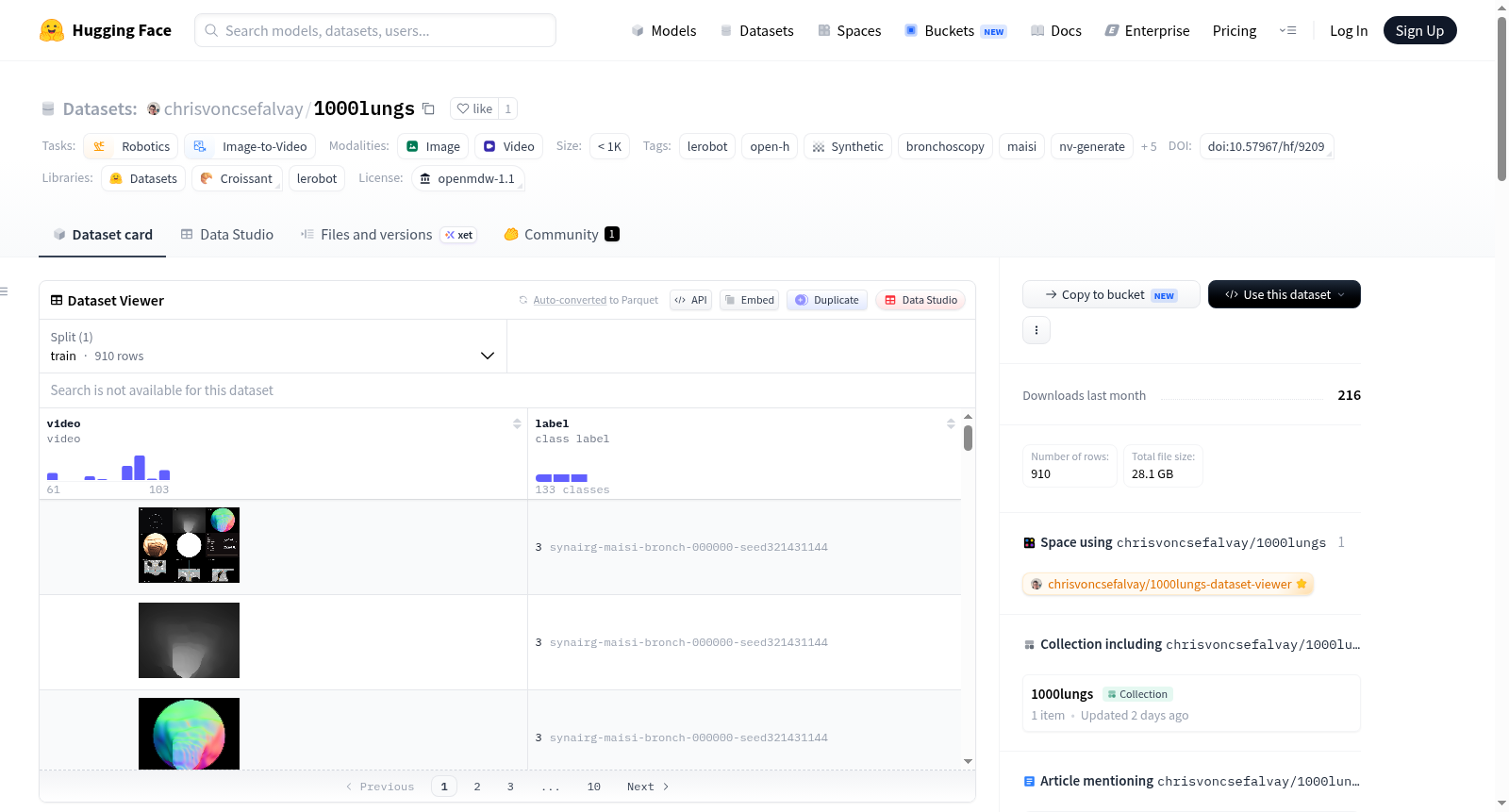
Task: Open the Use this dataset dropdown
Action: tap(1285, 294)
